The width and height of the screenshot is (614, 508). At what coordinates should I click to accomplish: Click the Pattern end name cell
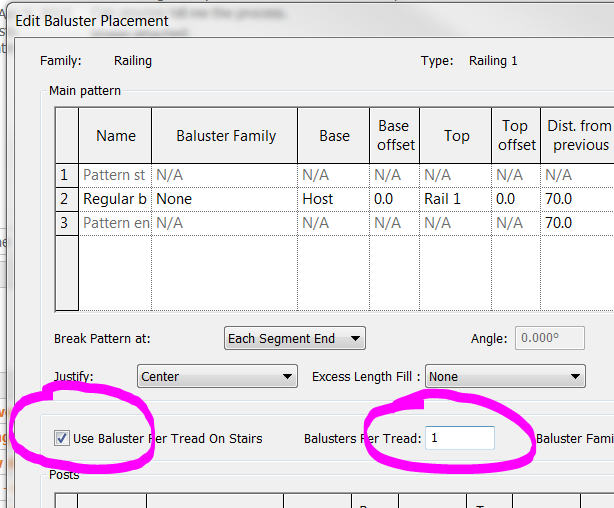(x=115, y=223)
